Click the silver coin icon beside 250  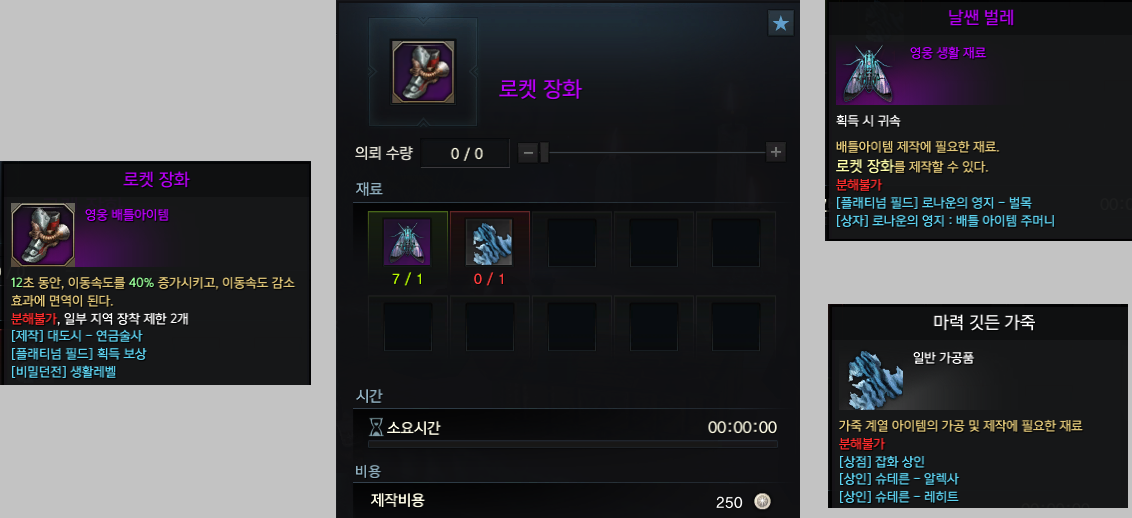tap(762, 501)
